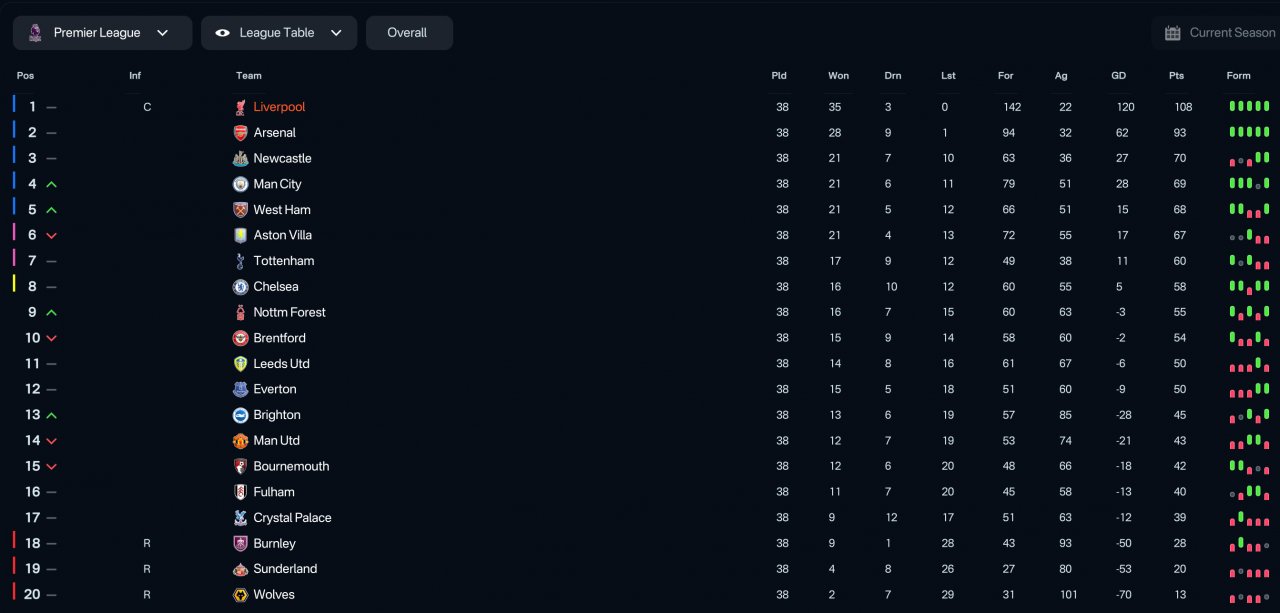The height and width of the screenshot is (613, 1280).
Task: Open the West Ham team link
Action: (282, 210)
